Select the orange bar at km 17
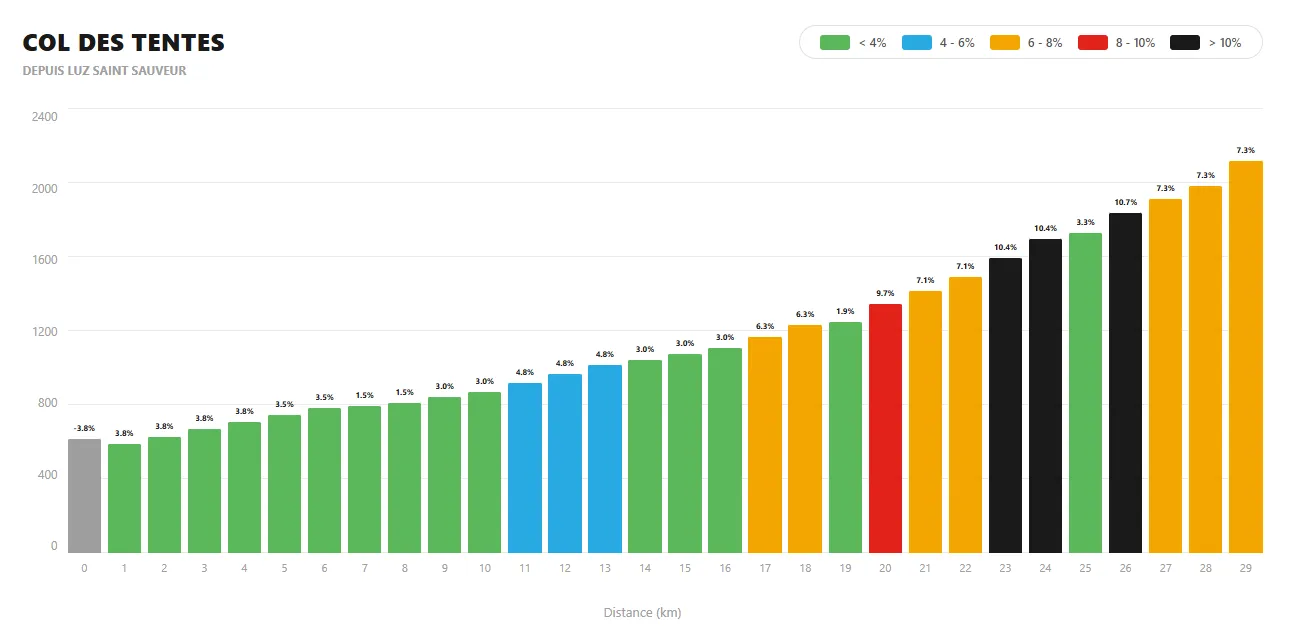1290x644 pixels. coord(765,445)
